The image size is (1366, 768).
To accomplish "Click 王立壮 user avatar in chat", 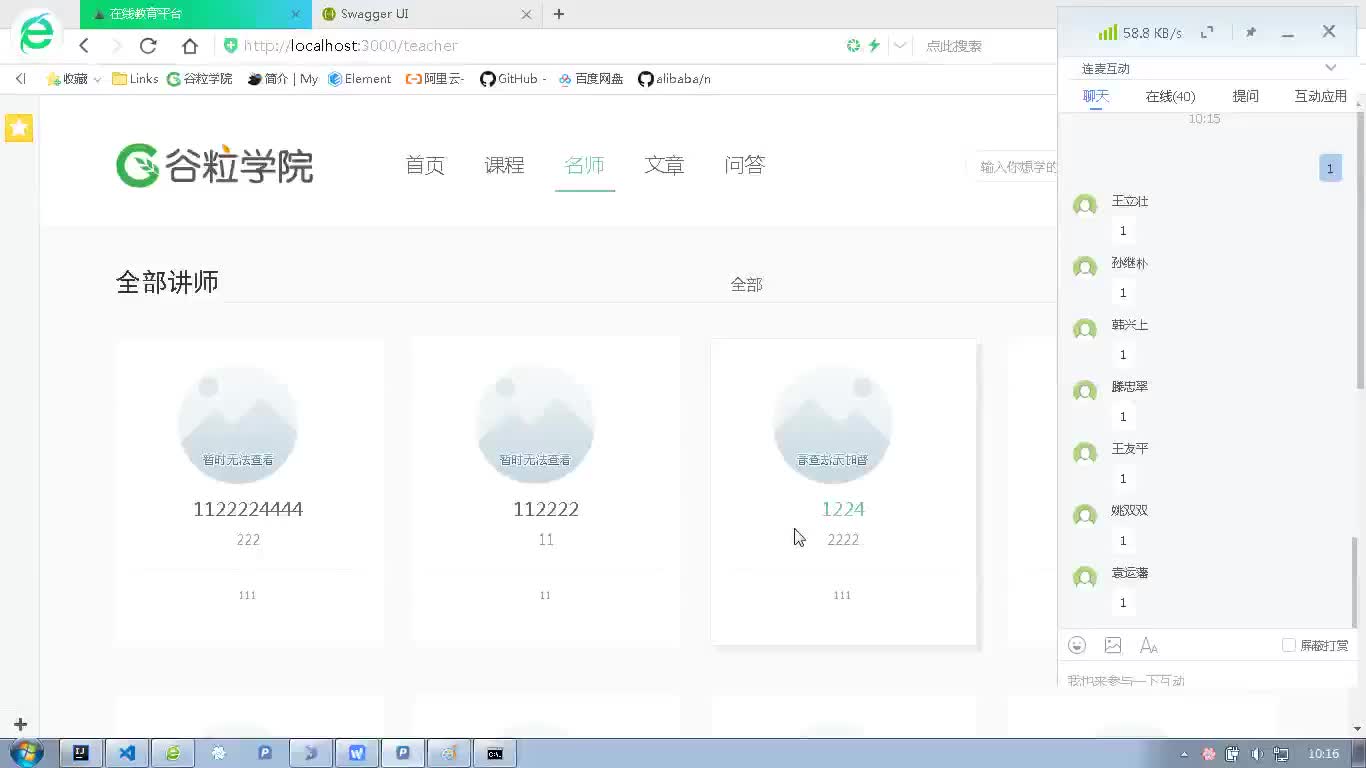I will tap(1085, 206).
